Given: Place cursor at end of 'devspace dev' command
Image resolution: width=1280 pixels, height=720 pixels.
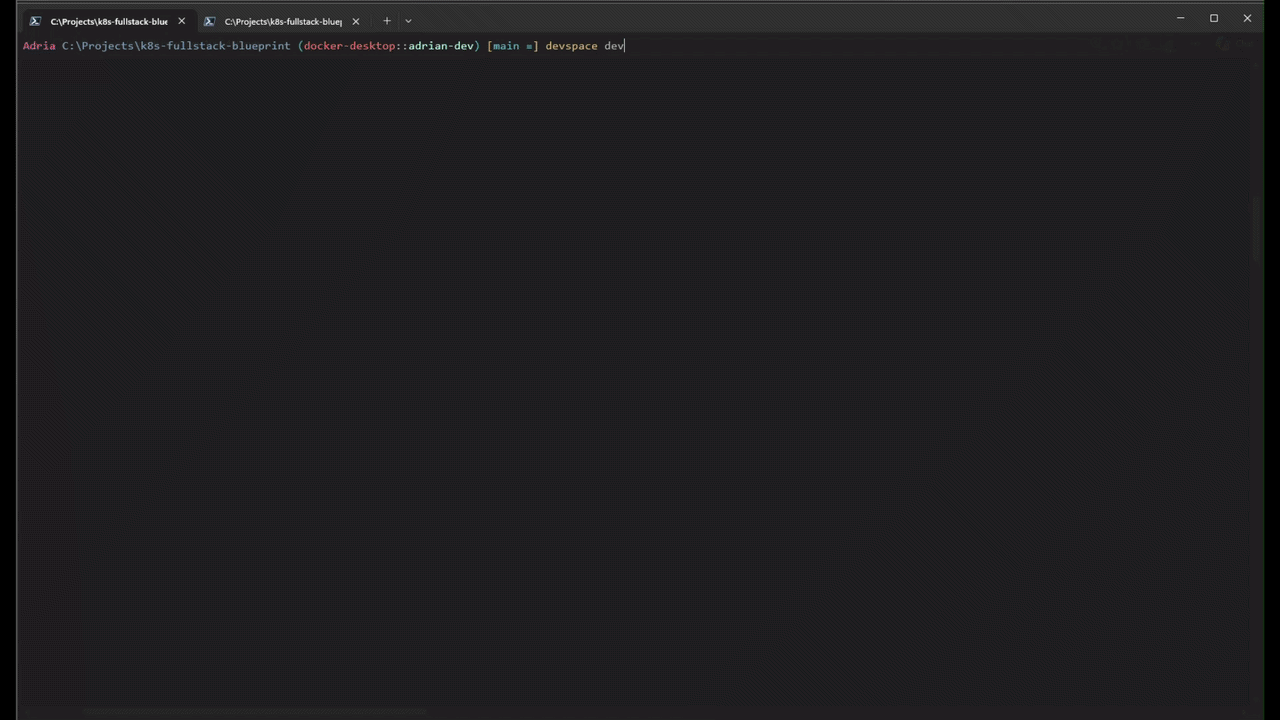Looking at the screenshot, I should tap(625, 46).
